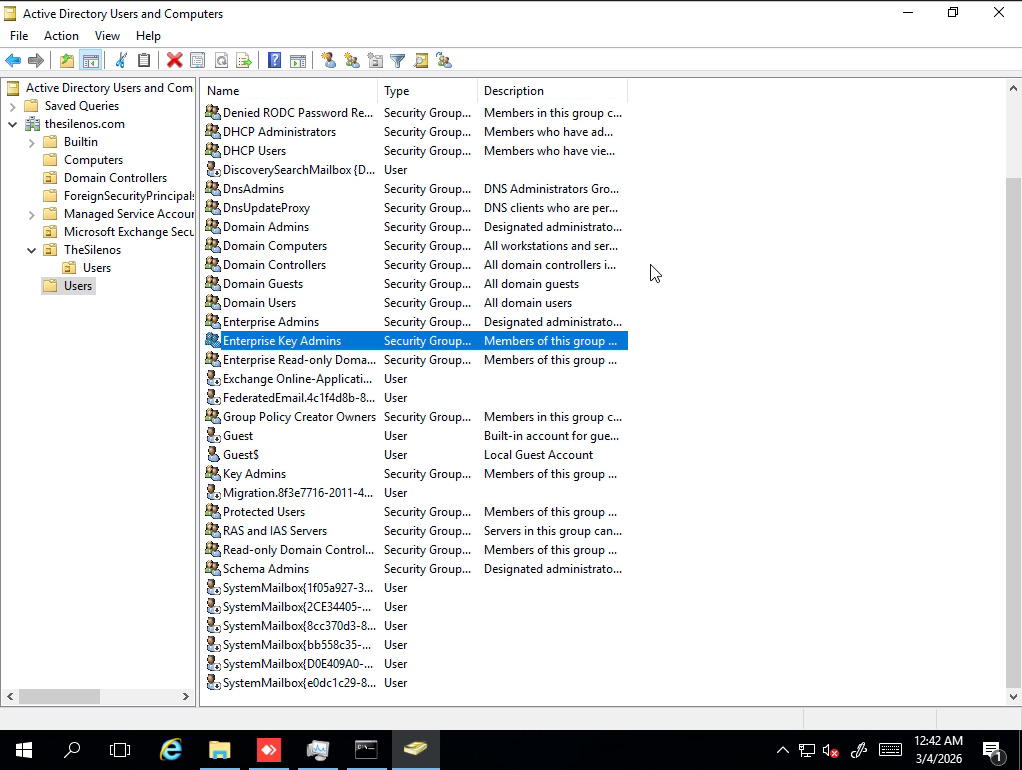Click the Refresh toolbar icon
This screenshot has height=770, width=1022.
221,61
